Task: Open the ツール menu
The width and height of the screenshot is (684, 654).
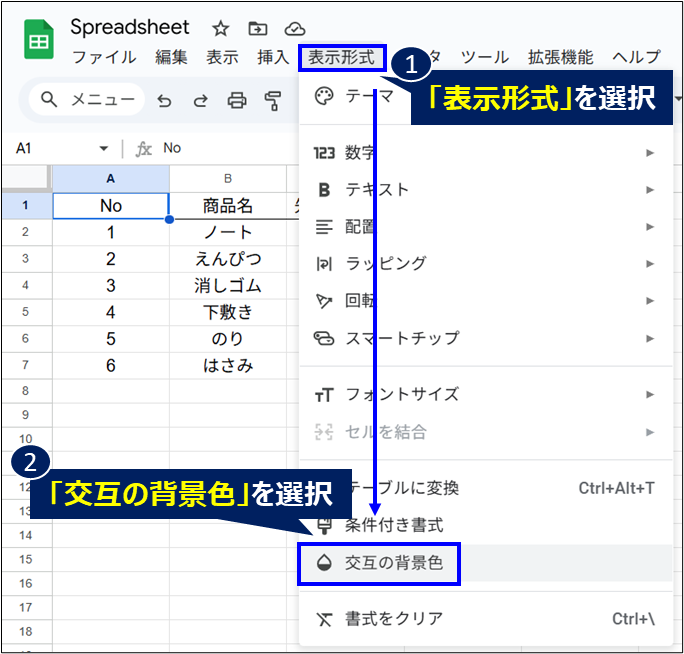Action: [485, 57]
